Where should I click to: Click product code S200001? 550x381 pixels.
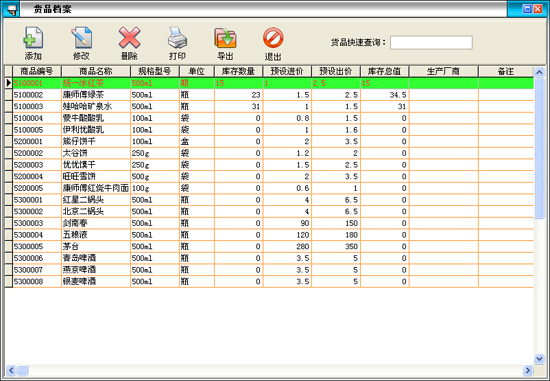click(28, 141)
